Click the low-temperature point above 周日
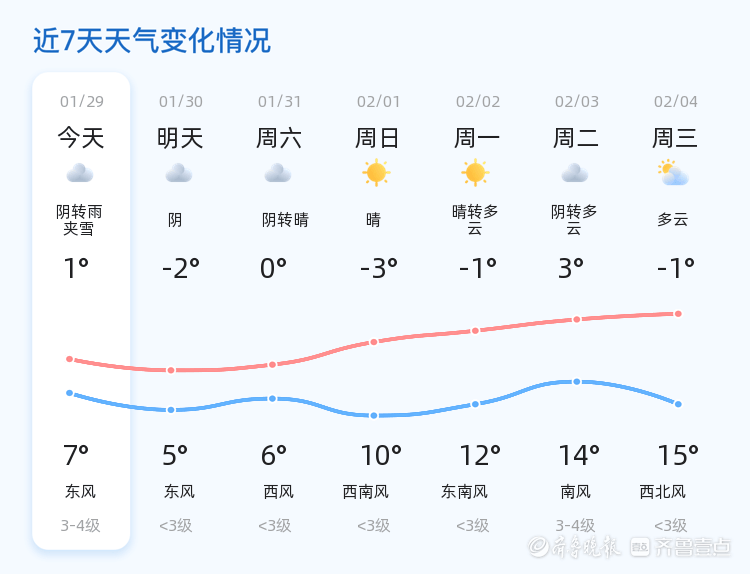The height and width of the screenshot is (574, 750). (x=374, y=415)
